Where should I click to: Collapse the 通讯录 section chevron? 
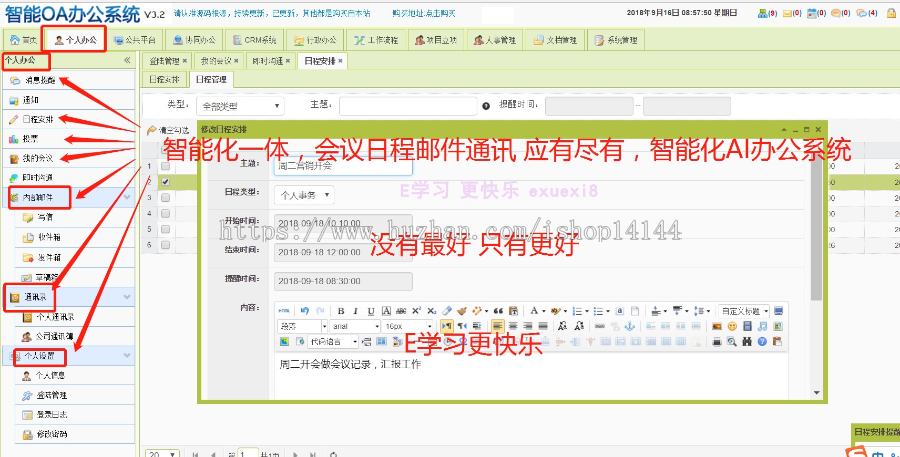[127, 297]
